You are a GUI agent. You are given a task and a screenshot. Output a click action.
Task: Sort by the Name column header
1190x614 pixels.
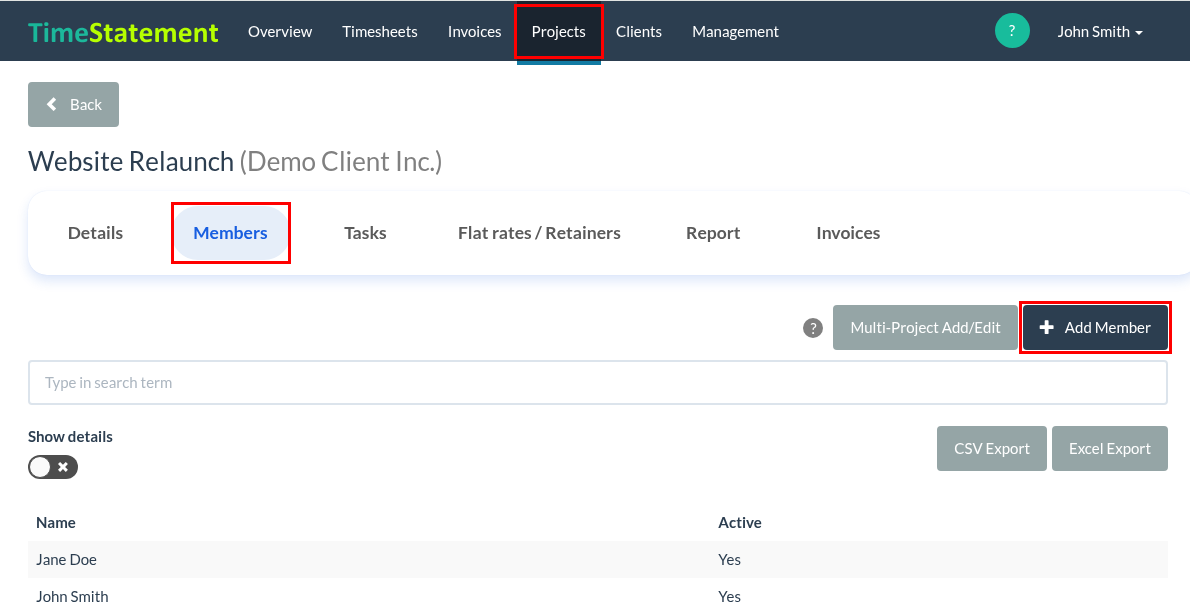point(56,523)
